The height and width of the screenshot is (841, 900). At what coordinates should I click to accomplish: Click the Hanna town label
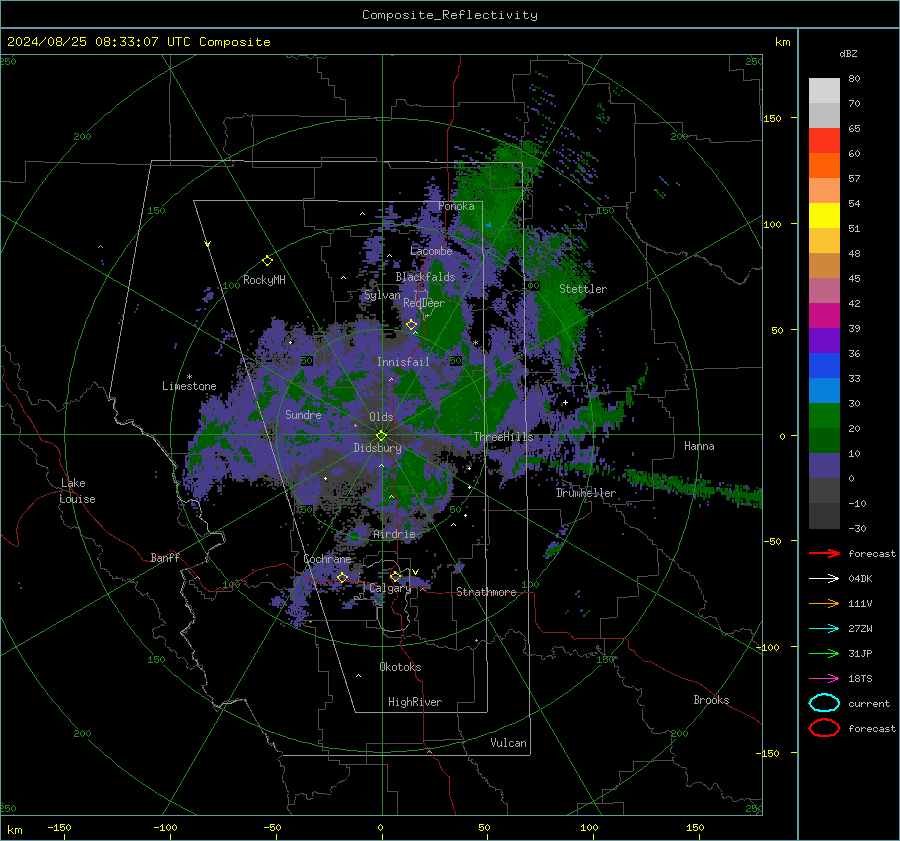pos(699,446)
